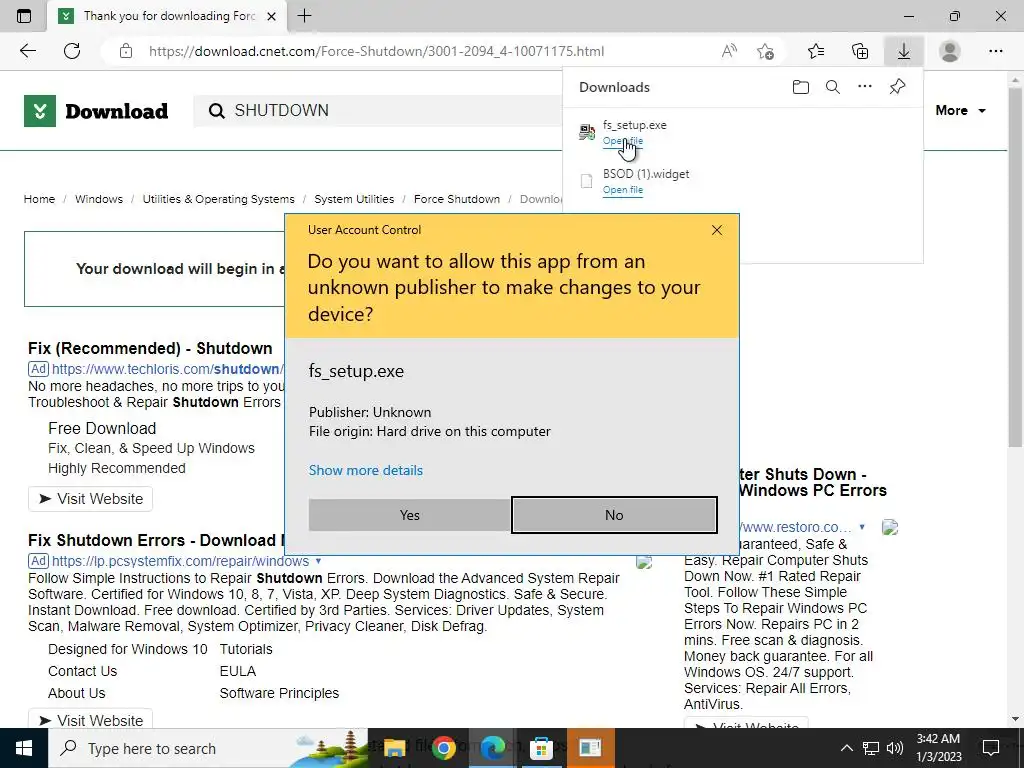1024x768 pixels.
Task: Click the lp.pcsystemfix.com ad link
Action: click(180, 561)
